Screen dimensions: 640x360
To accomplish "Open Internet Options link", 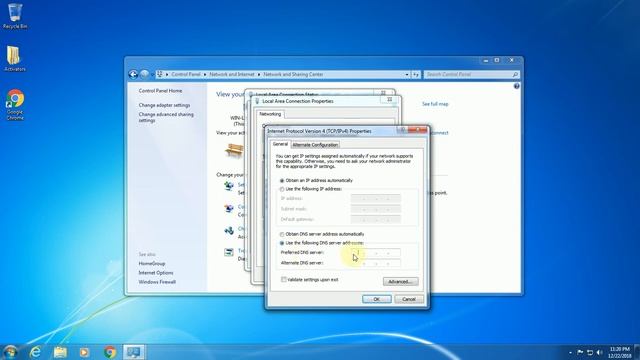I will (156, 273).
